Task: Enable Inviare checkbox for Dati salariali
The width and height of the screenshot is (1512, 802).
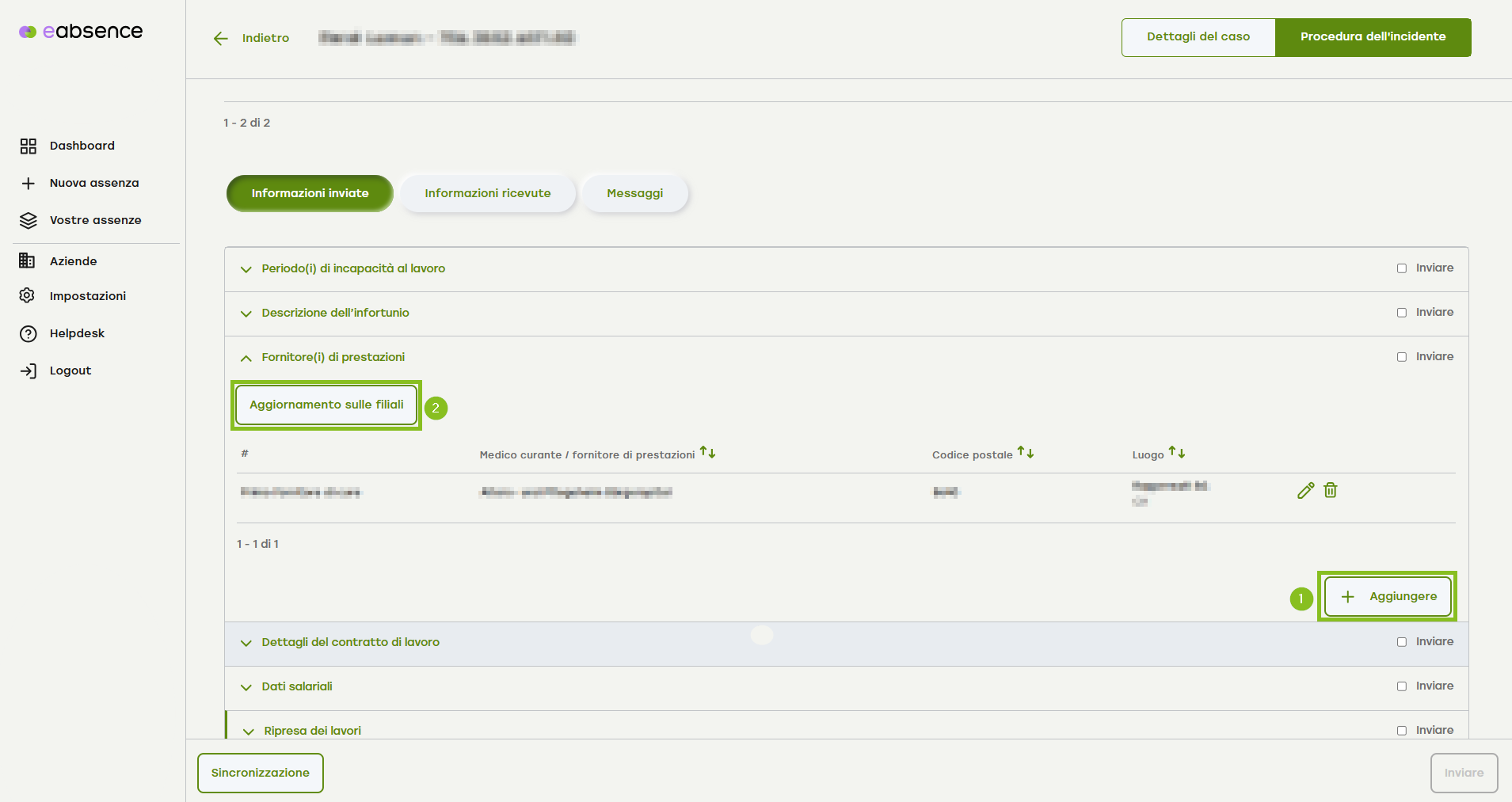Action: 1402,686
